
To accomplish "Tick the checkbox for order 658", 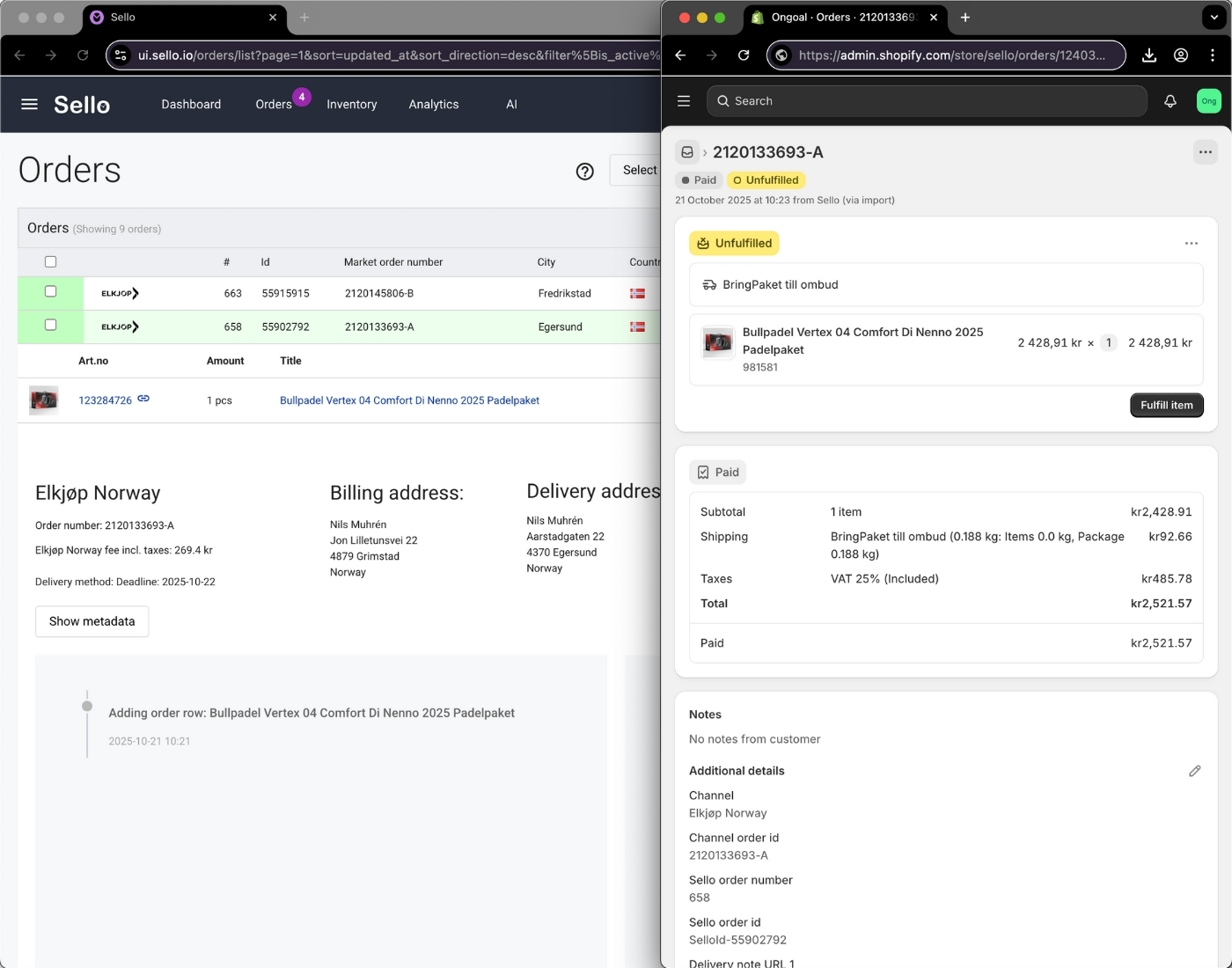I will click(50, 326).
